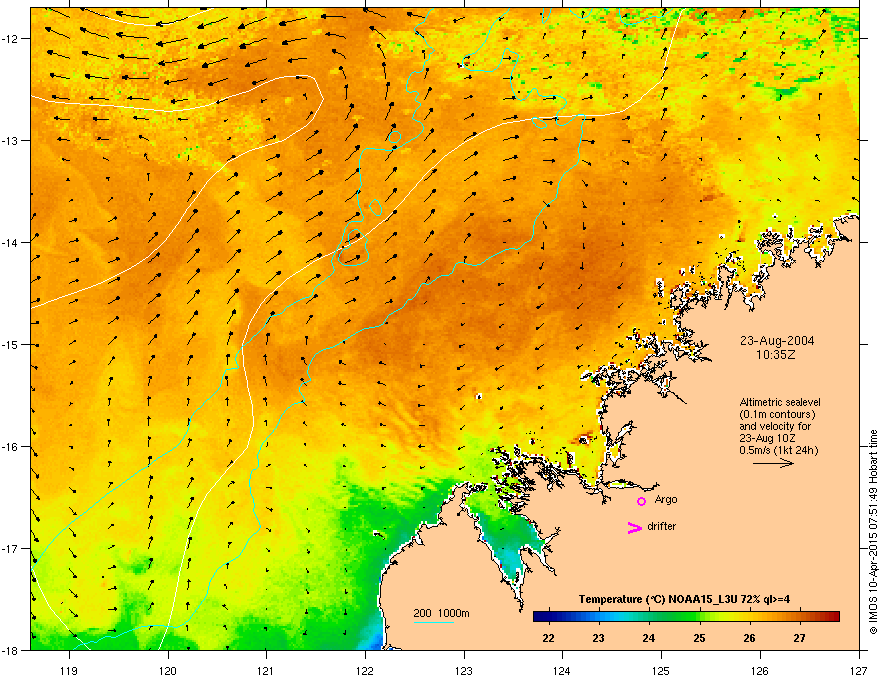Click the latitude axis label -14
This screenshot has width=880, height=680.
tap(10, 242)
